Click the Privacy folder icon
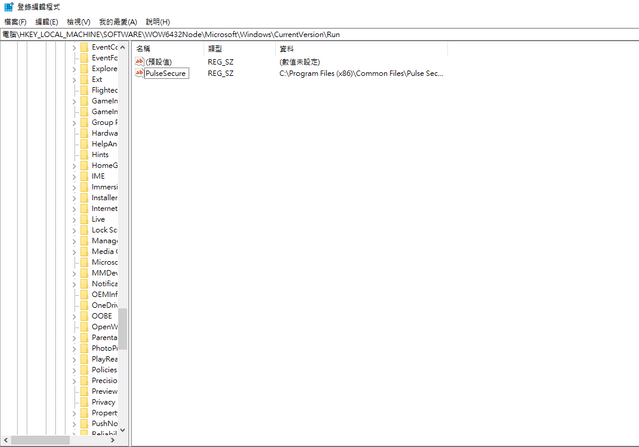639x447 pixels. [x=84, y=402]
